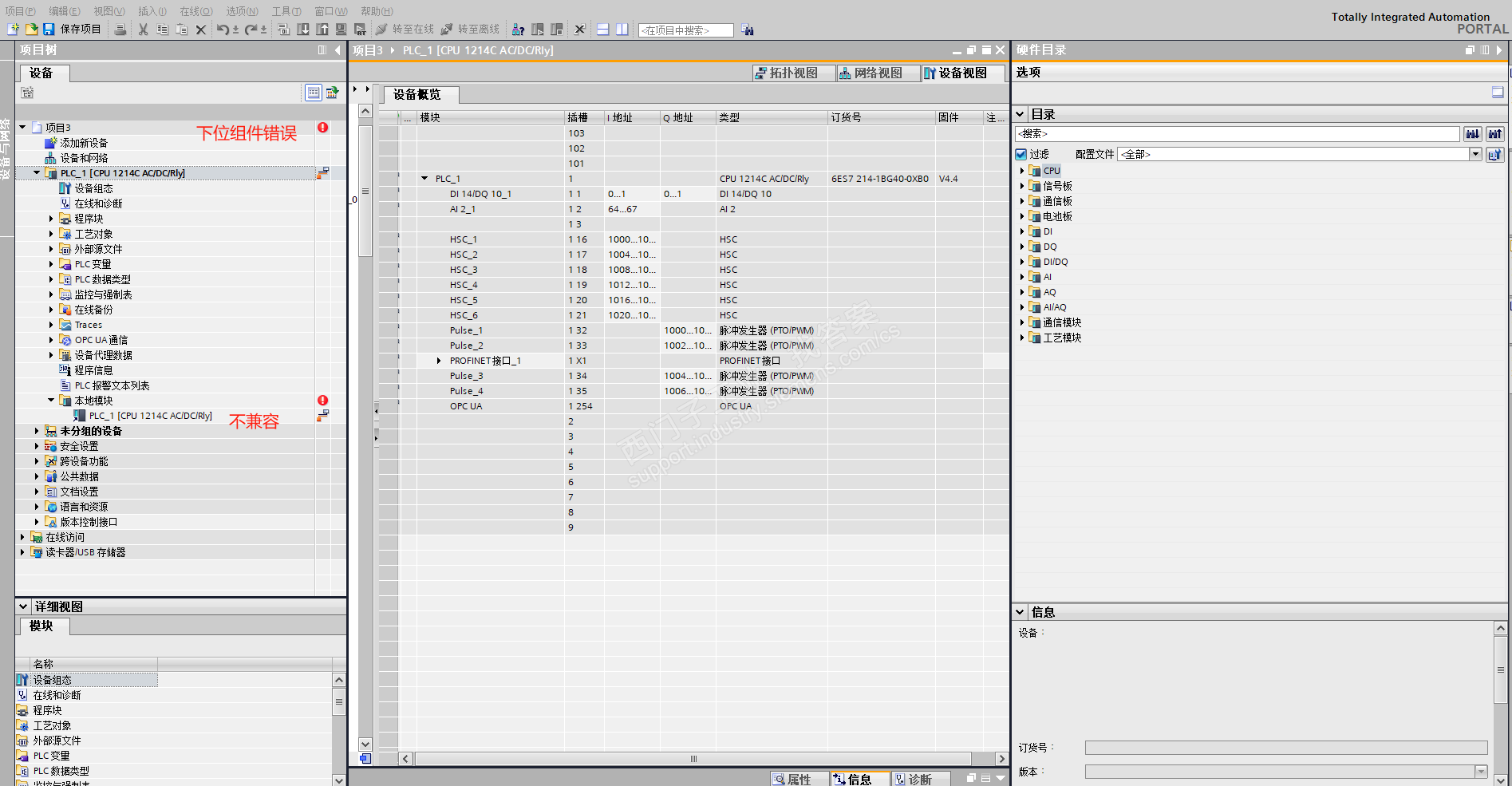The width and height of the screenshot is (1512, 786).
Task: Click the horizontal scrollbar of device overview
Action: pos(693,759)
